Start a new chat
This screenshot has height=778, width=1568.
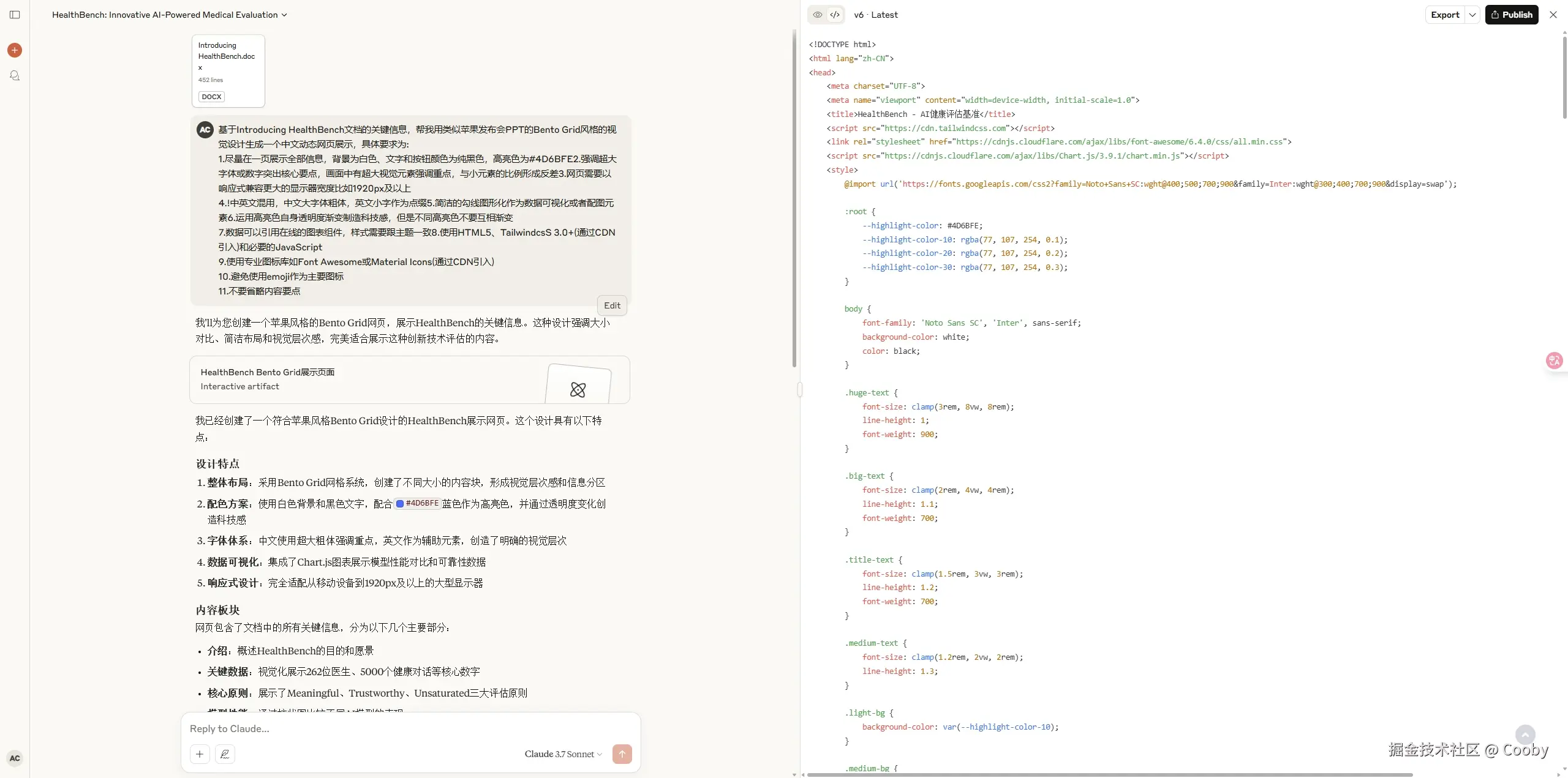point(15,50)
